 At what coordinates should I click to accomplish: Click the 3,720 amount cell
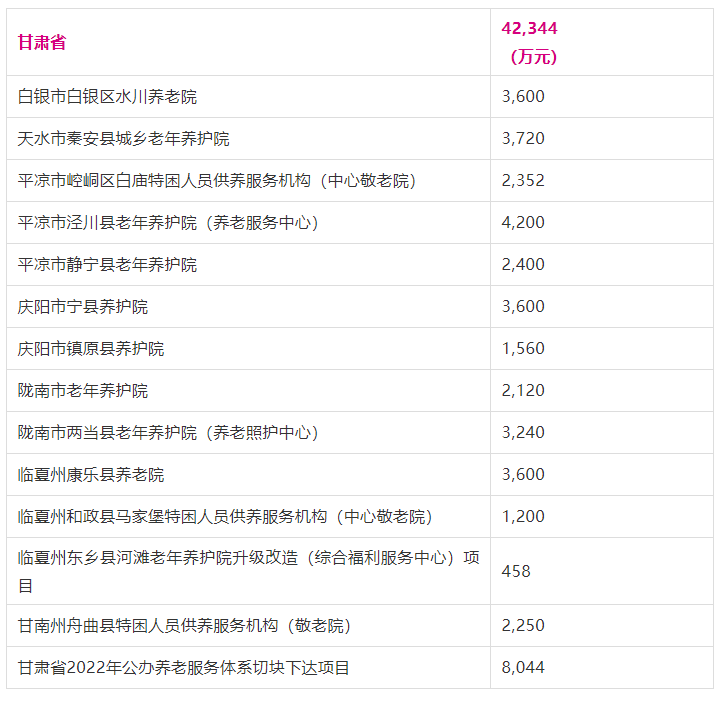click(523, 139)
